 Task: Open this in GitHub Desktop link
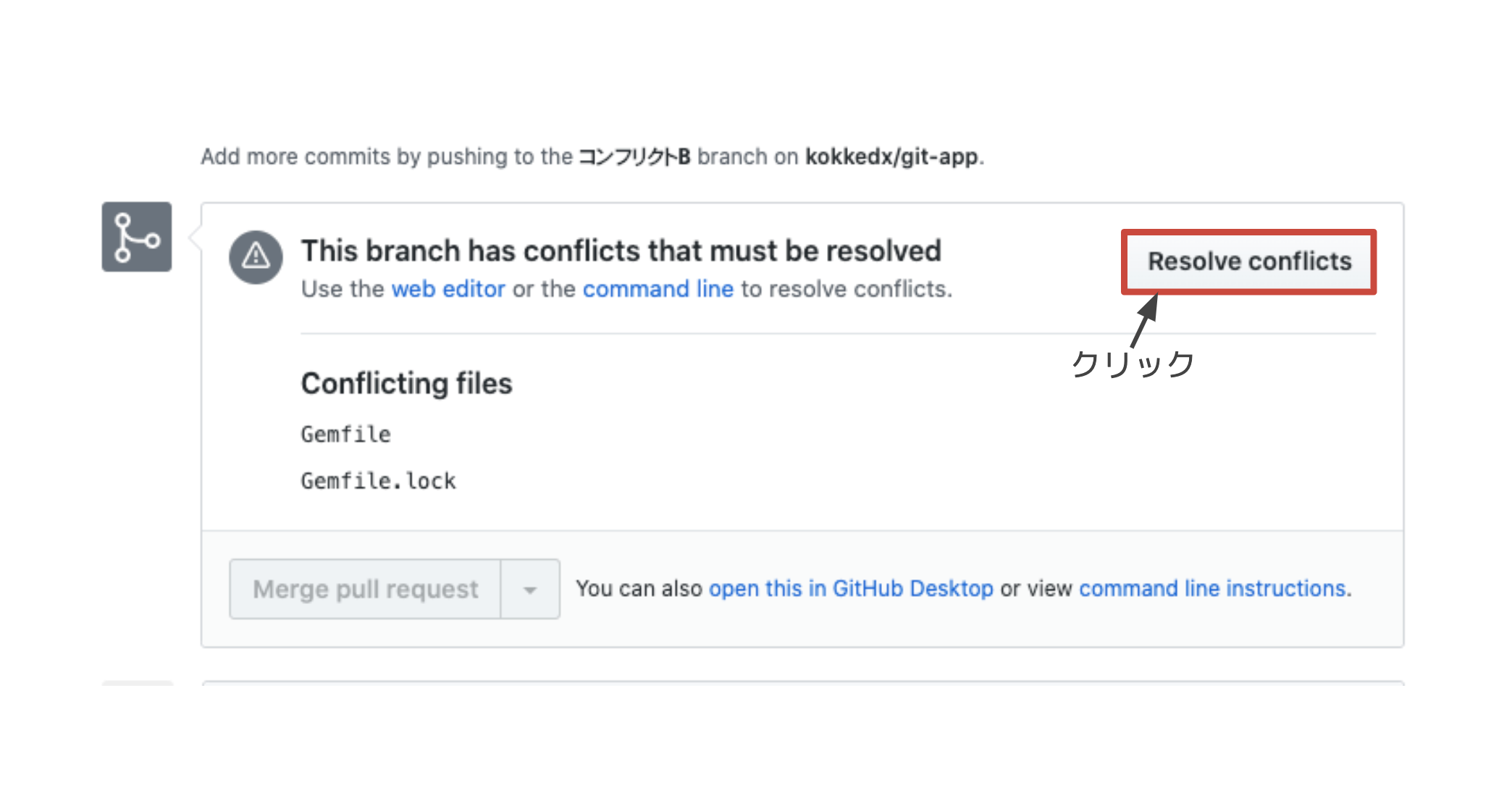pos(850,588)
